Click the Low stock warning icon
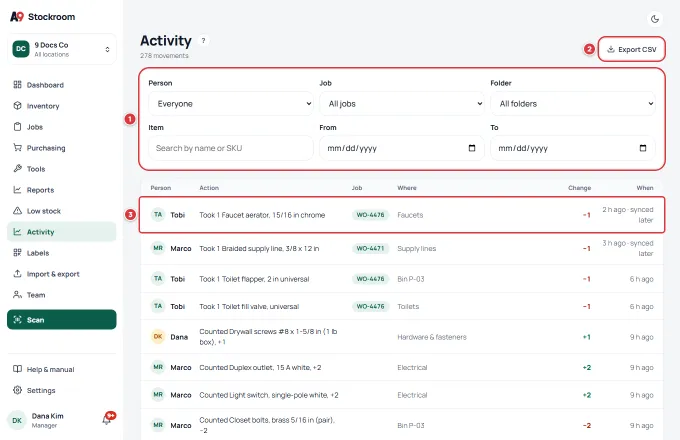 tap(17, 211)
